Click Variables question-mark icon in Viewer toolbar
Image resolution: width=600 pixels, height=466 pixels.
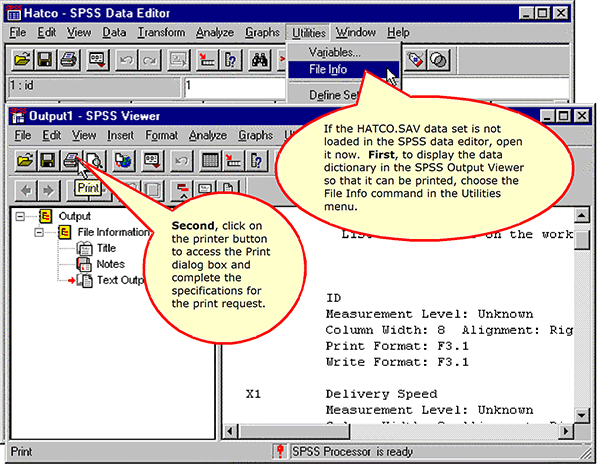tap(256, 160)
